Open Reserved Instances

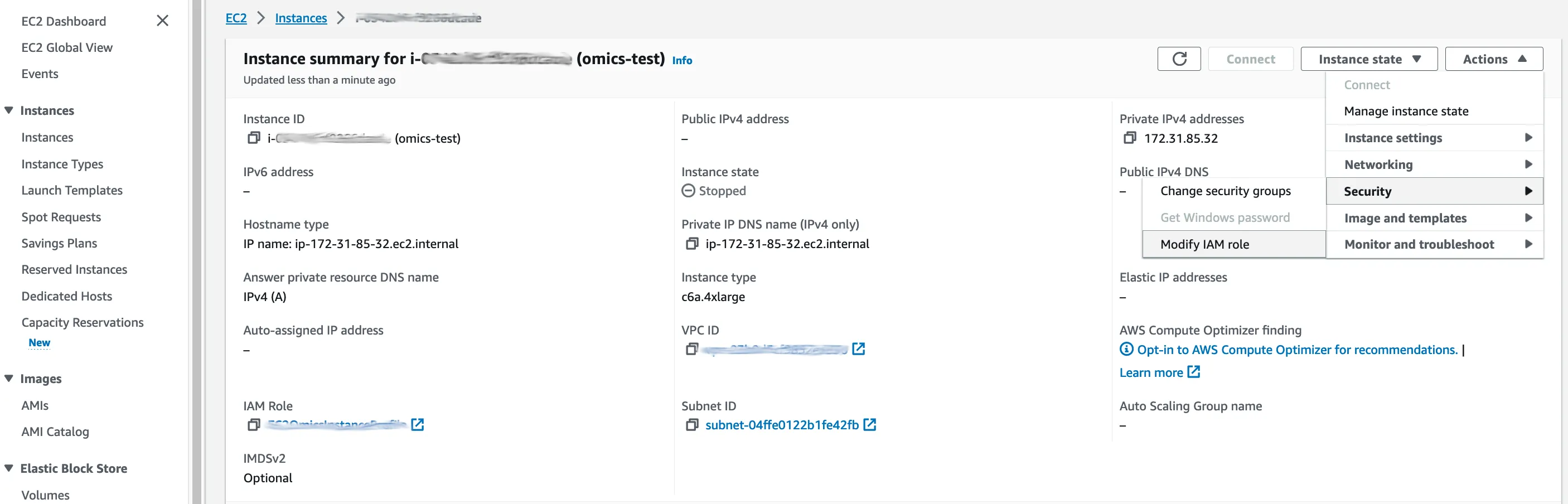tap(74, 269)
